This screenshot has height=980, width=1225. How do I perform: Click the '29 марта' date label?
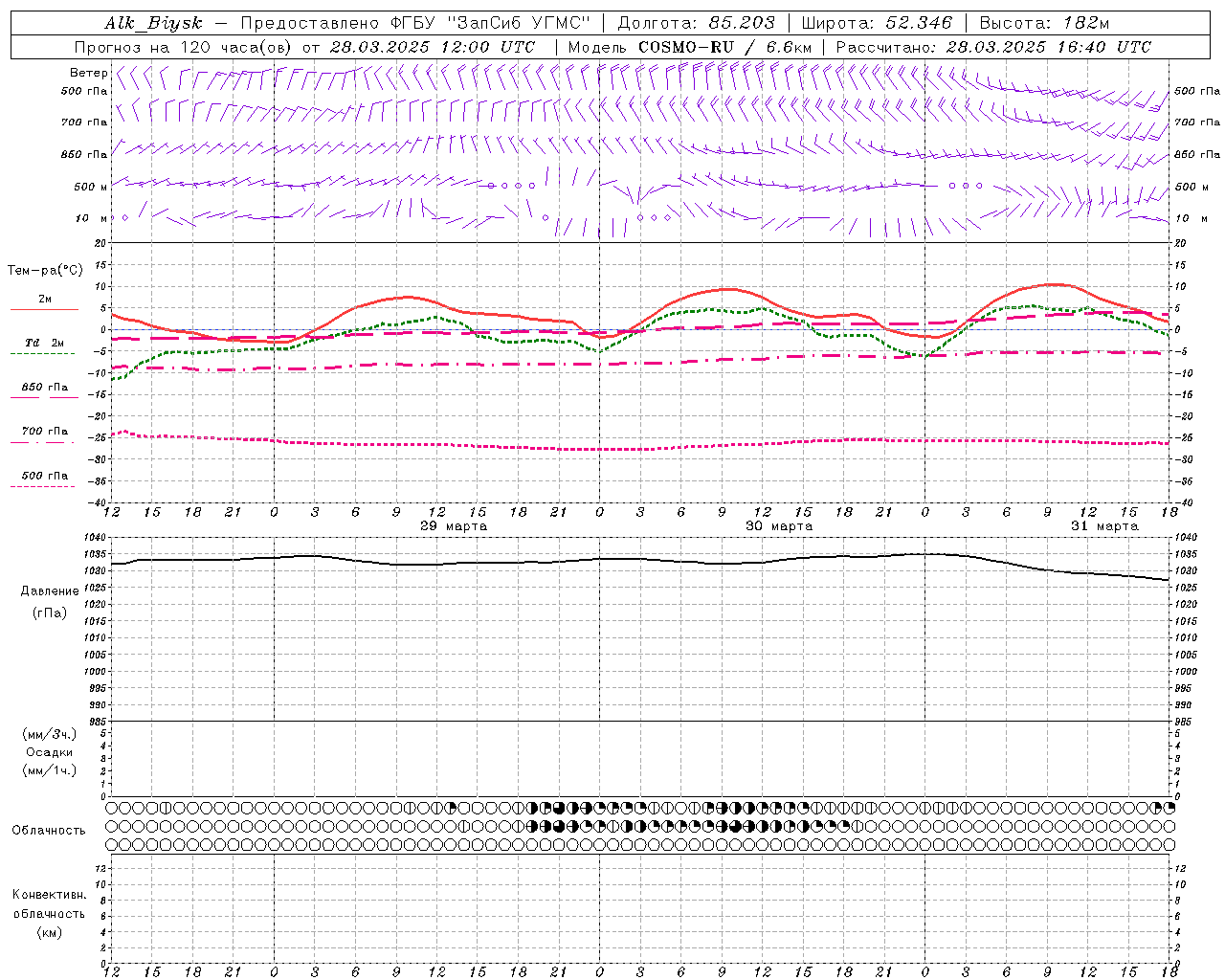[454, 525]
